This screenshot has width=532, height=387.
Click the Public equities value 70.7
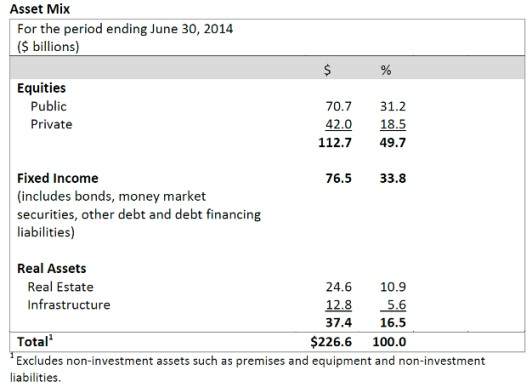tap(338, 107)
